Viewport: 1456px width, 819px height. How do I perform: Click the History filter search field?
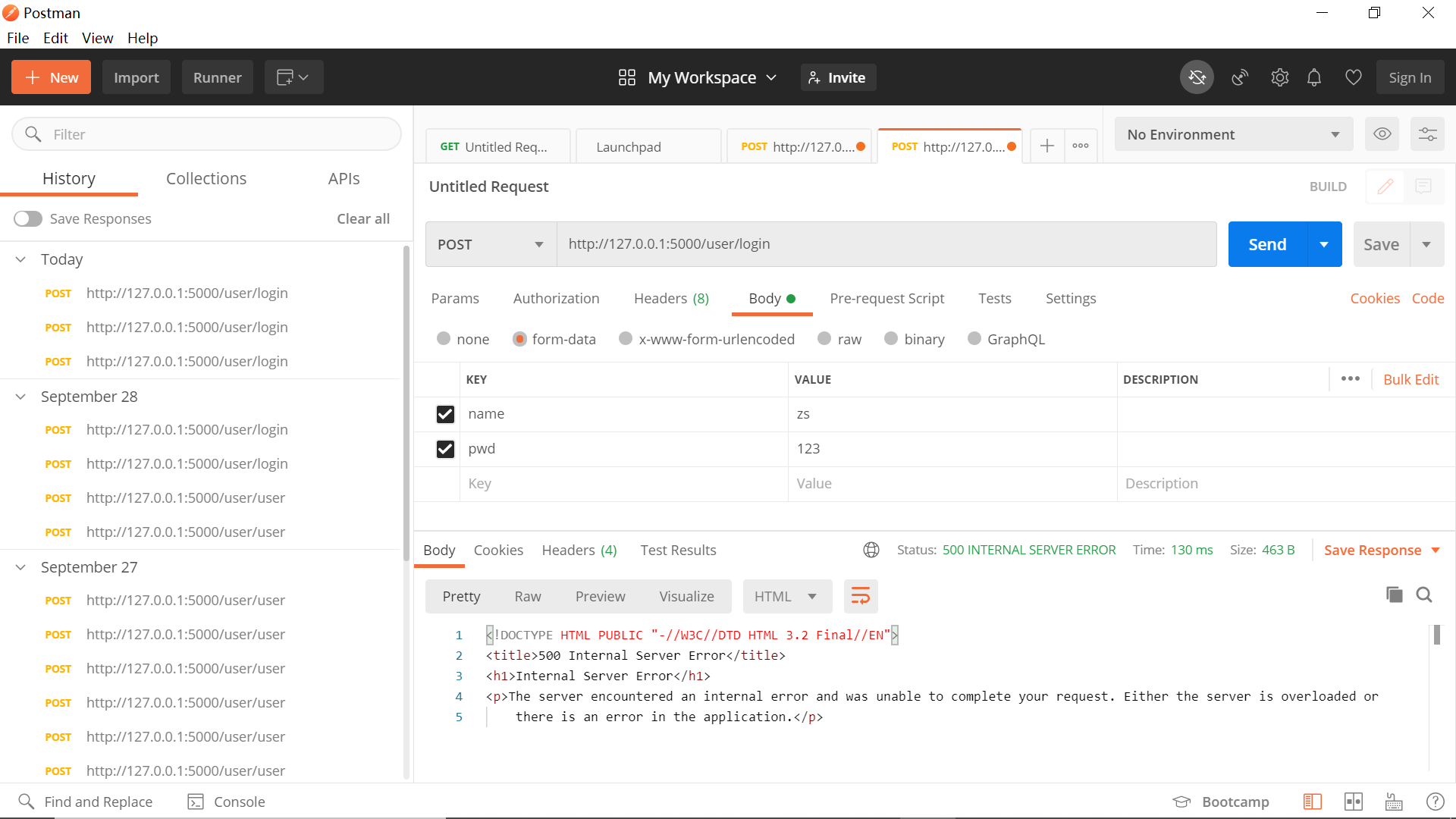pyautogui.click(x=206, y=134)
